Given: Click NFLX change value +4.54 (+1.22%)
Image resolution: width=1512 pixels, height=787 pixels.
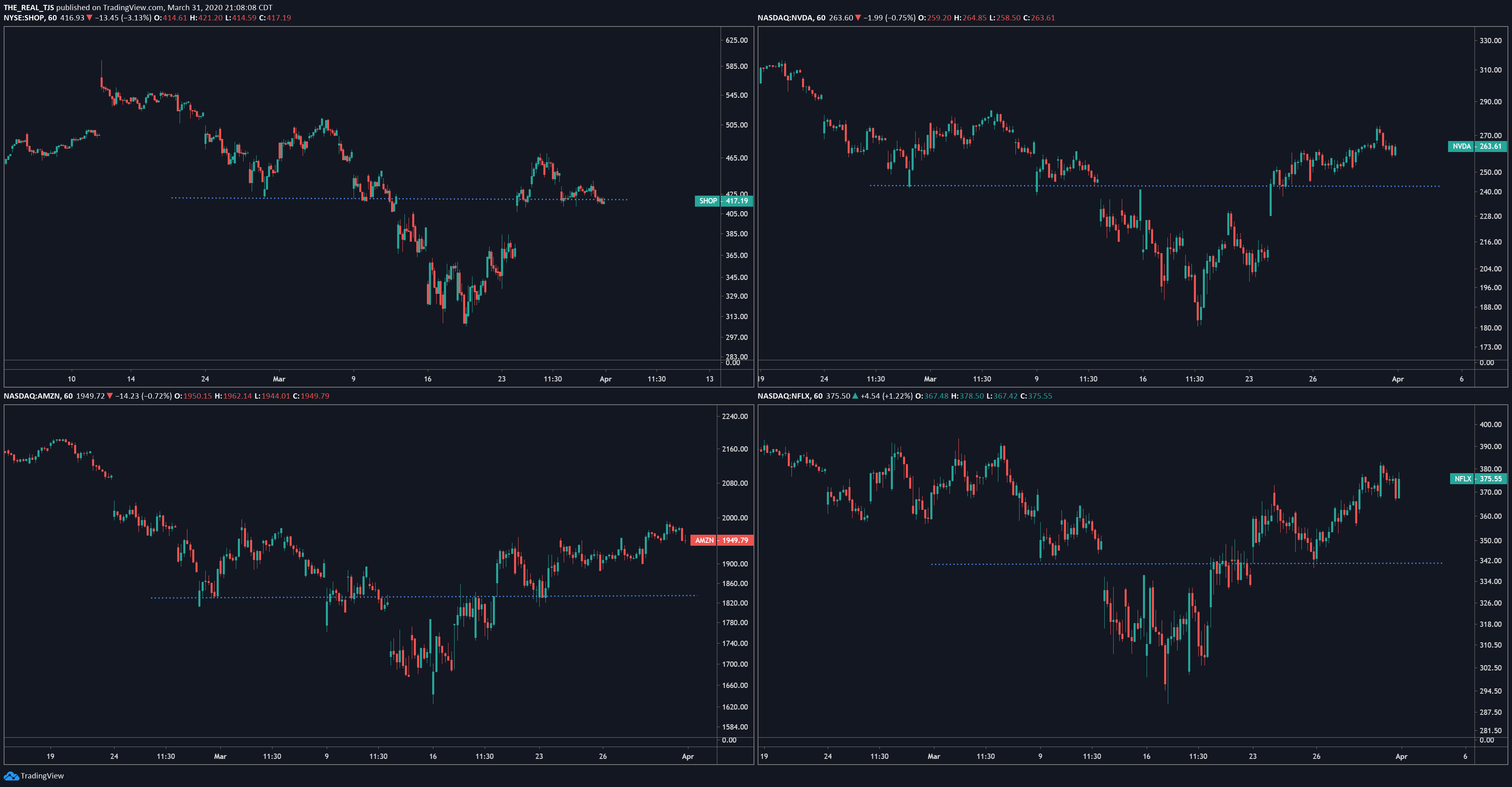Looking at the screenshot, I should tap(886, 396).
